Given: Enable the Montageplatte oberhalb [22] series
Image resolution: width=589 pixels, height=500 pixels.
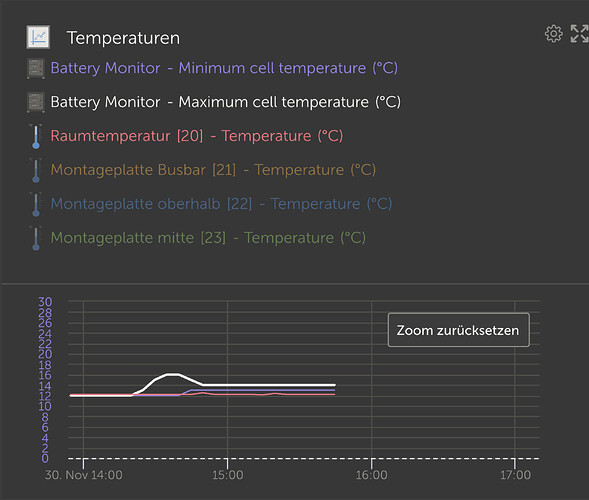Looking at the screenshot, I should (221, 204).
